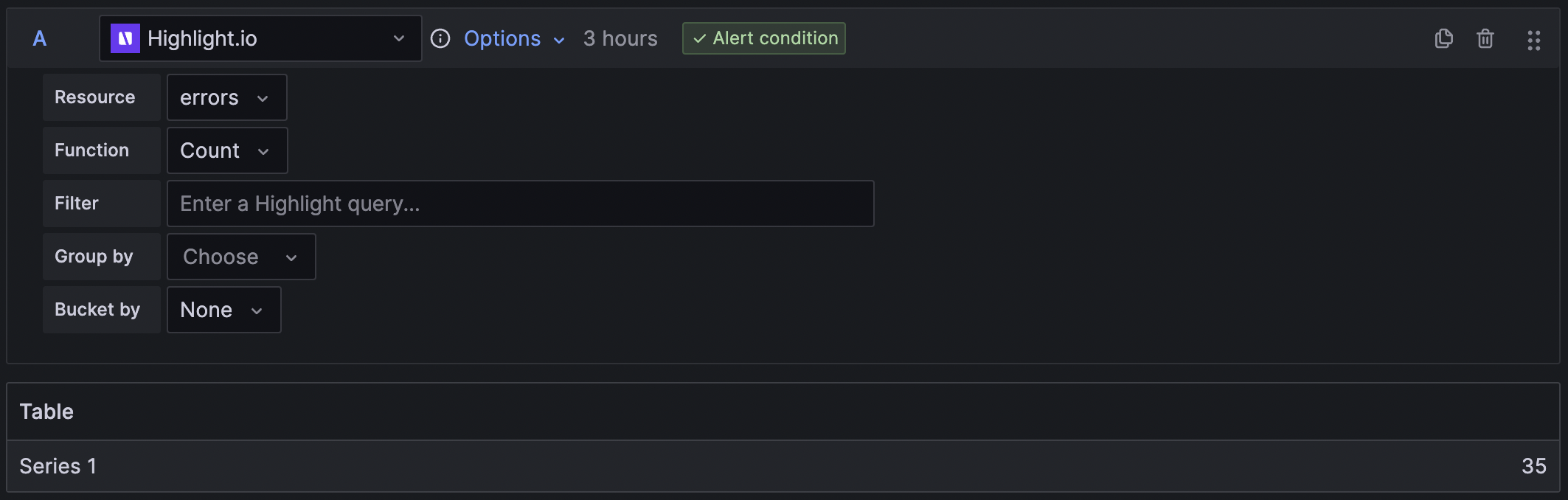Open the Function Count dropdown

pos(226,150)
